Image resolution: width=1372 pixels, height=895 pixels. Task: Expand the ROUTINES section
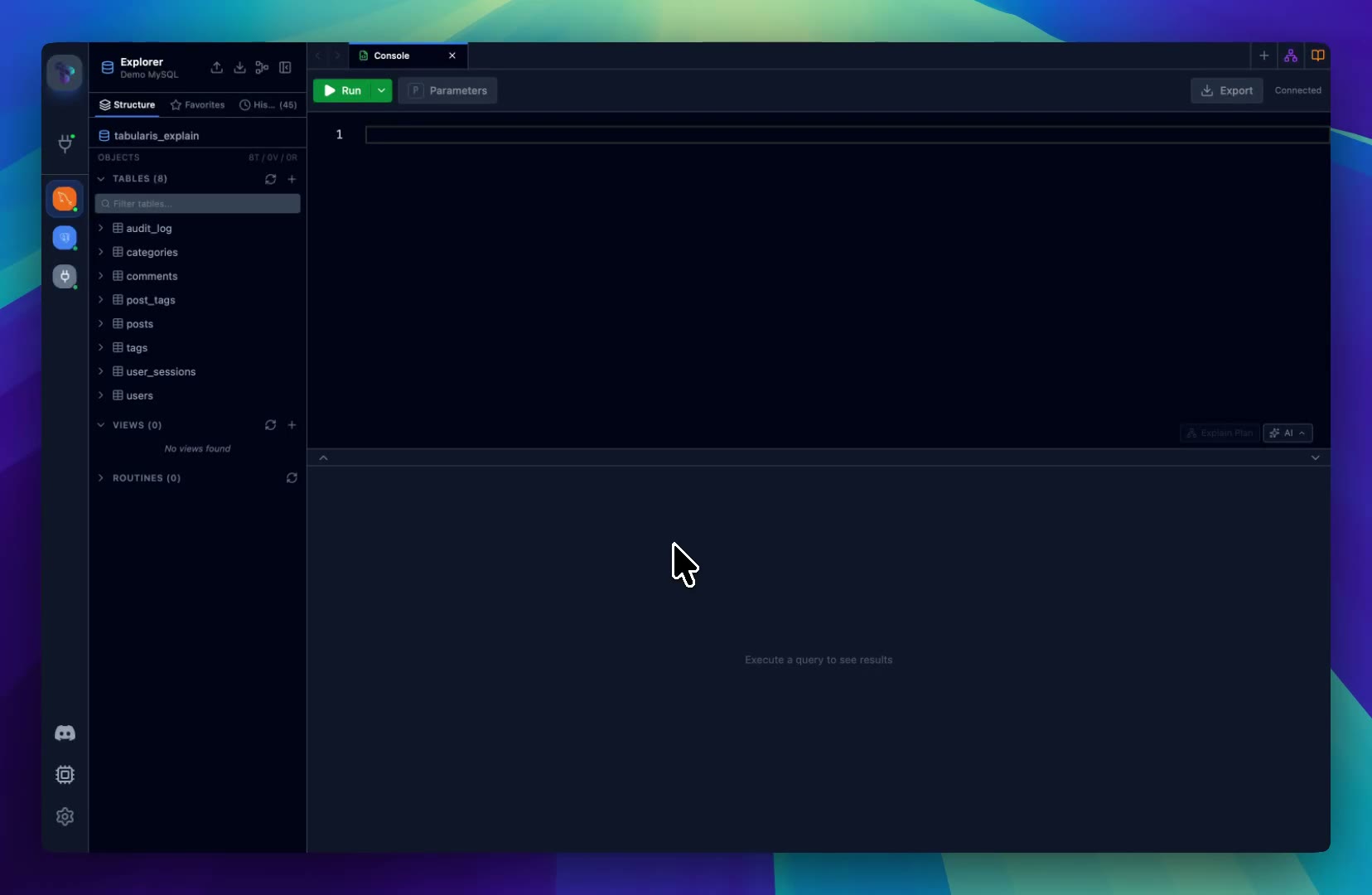click(101, 478)
